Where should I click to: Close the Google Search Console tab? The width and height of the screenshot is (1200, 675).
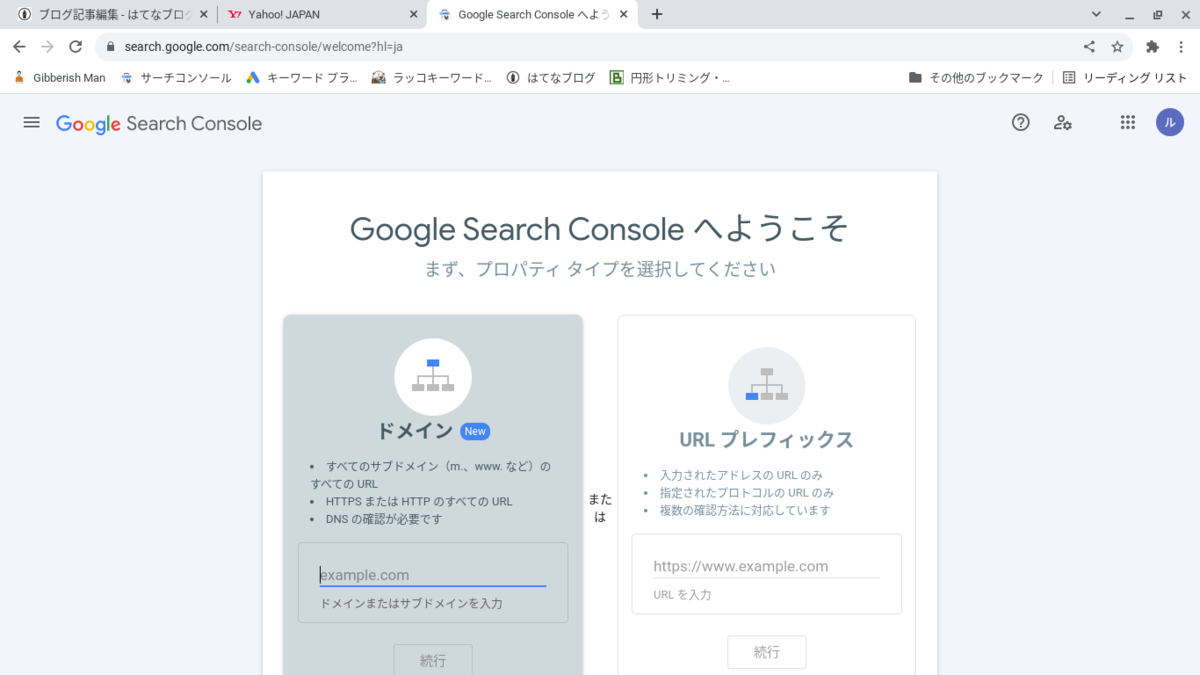coord(625,15)
